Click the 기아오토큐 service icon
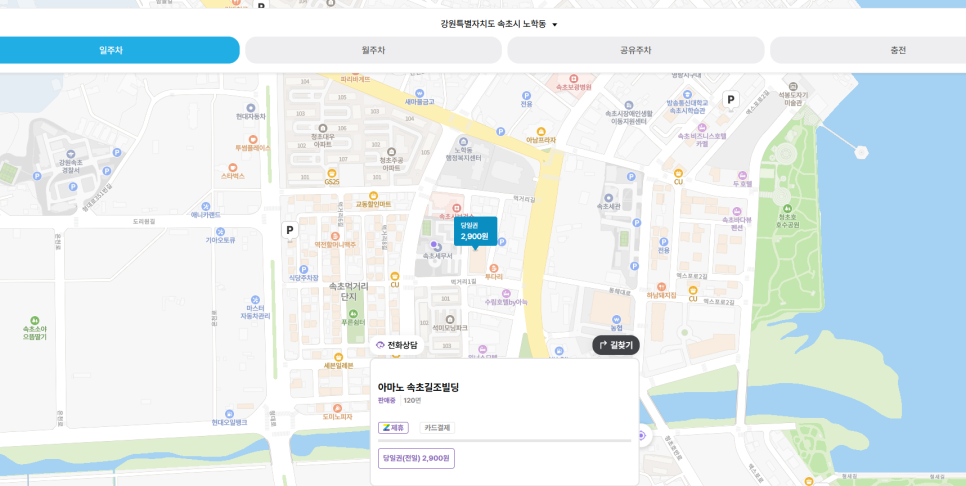This screenshot has height=486, width=966. click(220, 231)
